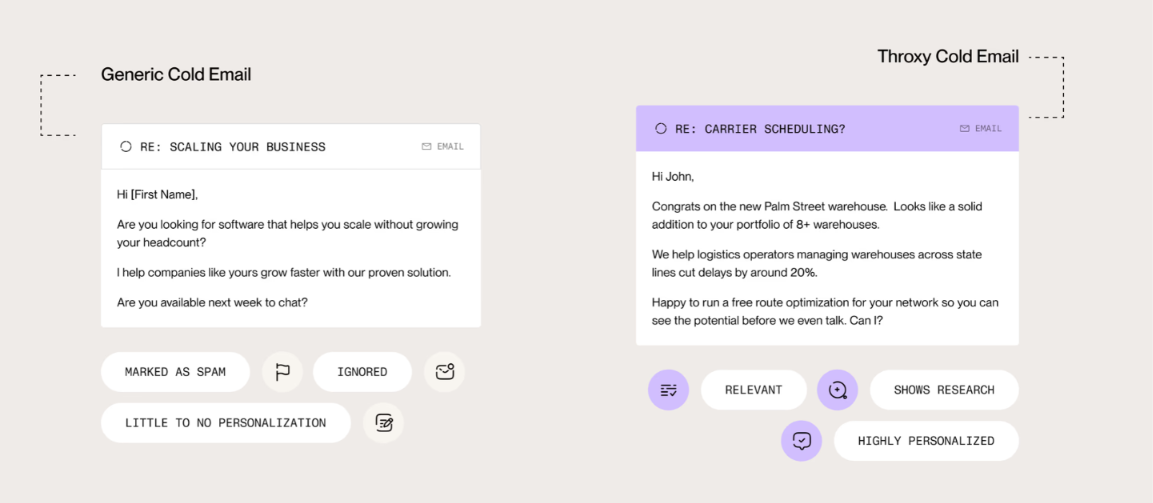1153x503 pixels.
Task: Click the EMAIL envelope label in purple Throxy header
Action: click(981, 129)
